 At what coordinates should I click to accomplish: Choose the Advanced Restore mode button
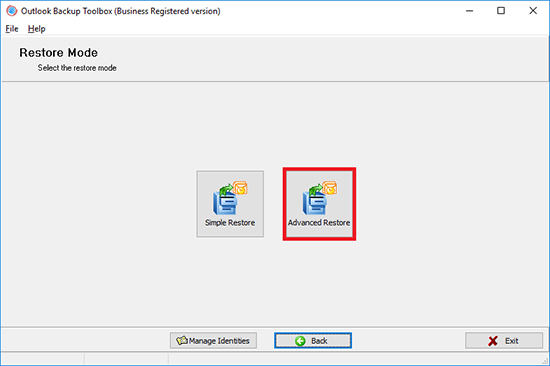click(x=319, y=204)
